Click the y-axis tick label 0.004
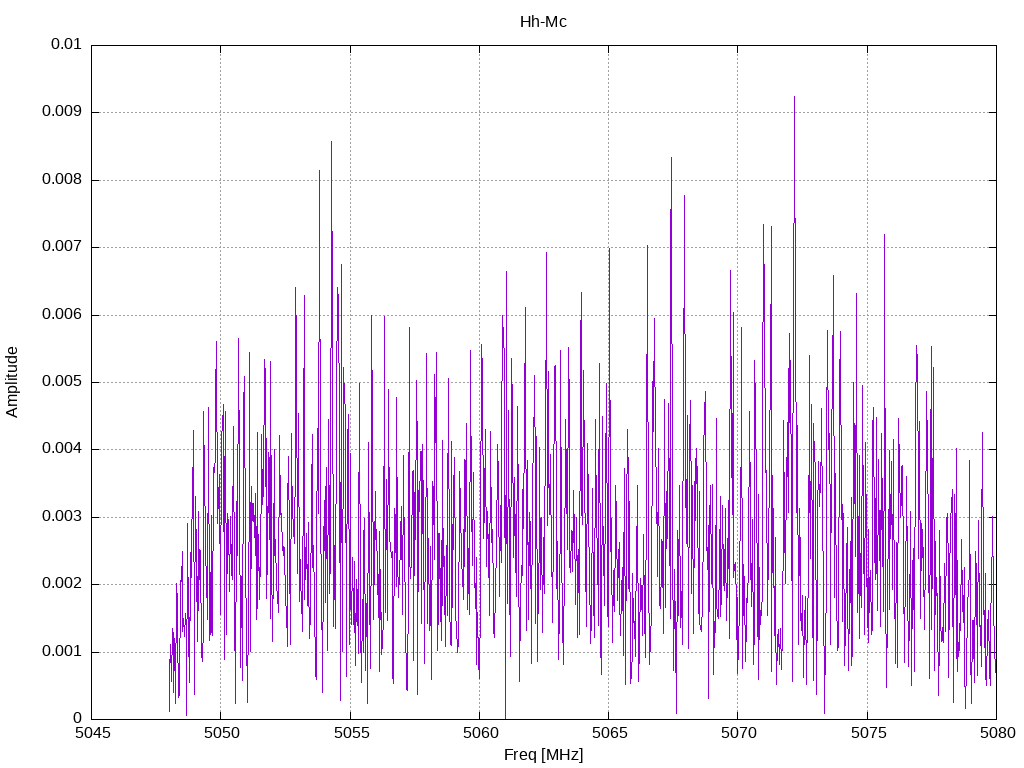 61,449
